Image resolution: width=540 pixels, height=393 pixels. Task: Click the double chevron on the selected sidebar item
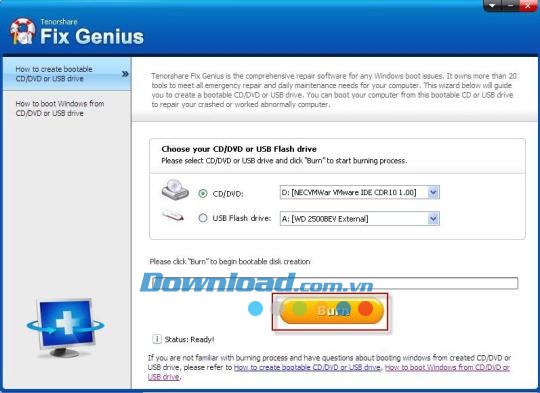125,74
